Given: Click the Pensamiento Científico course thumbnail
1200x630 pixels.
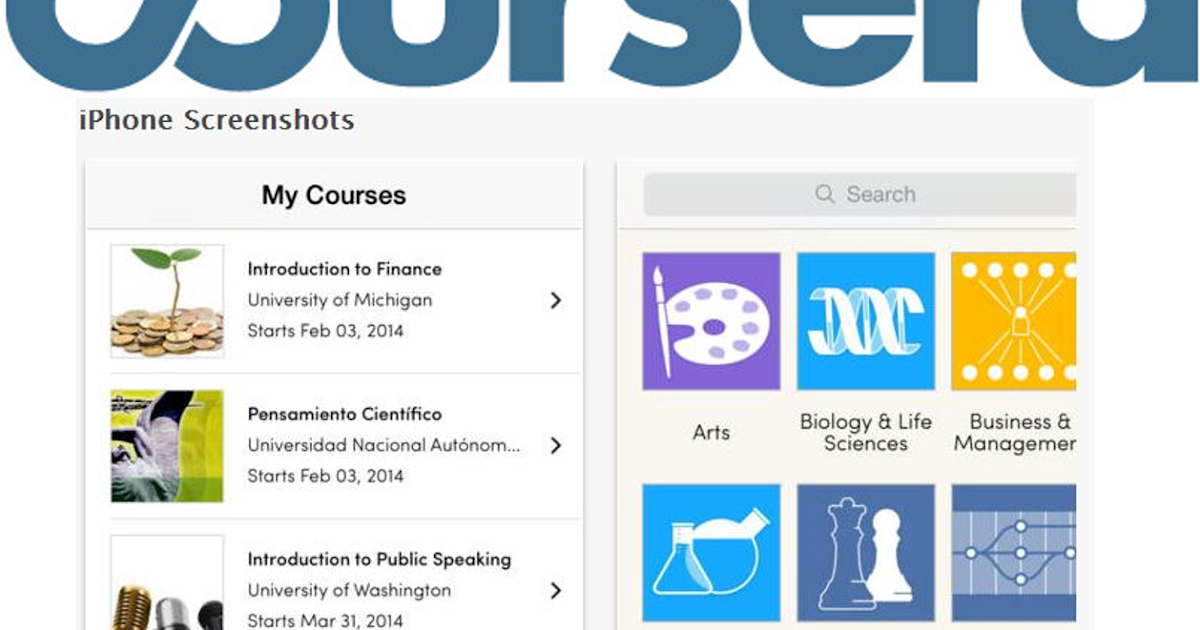Looking at the screenshot, I should (x=167, y=446).
